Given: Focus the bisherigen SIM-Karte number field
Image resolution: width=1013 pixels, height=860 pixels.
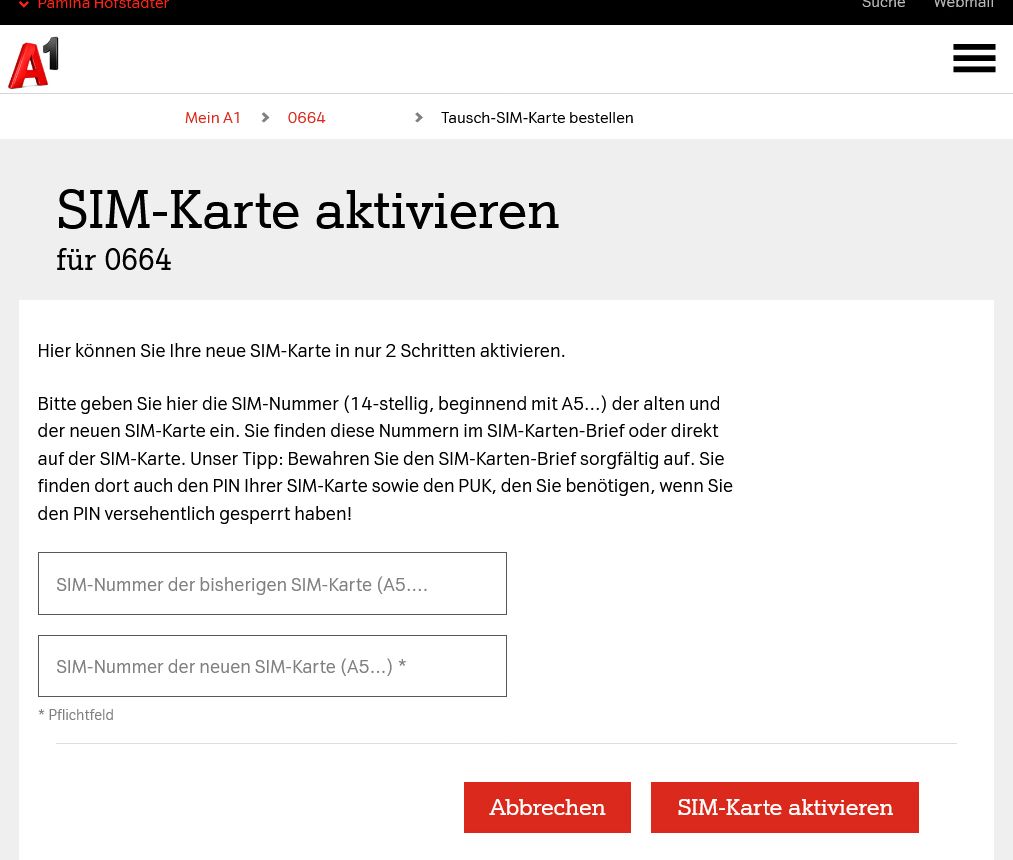Looking at the screenshot, I should [272, 583].
